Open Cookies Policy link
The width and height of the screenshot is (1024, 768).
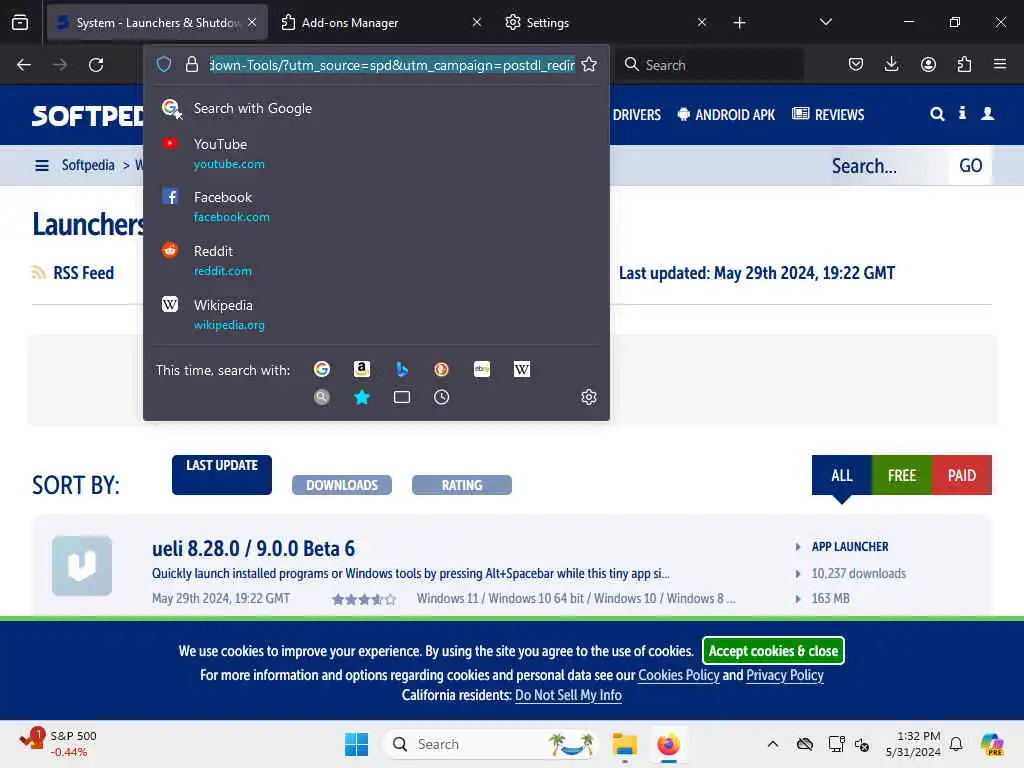pyautogui.click(x=679, y=675)
